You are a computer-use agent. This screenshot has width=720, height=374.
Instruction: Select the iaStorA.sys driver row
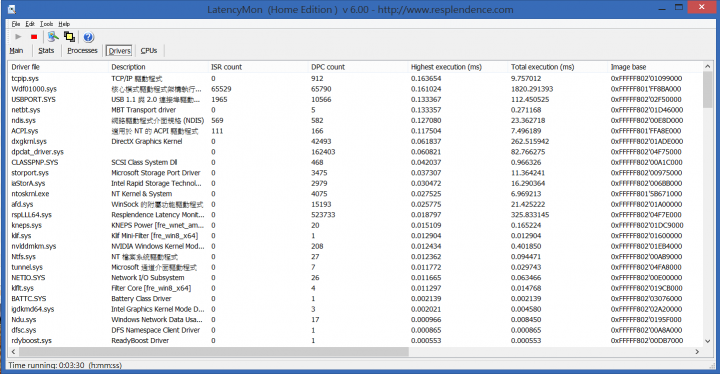click(355, 183)
